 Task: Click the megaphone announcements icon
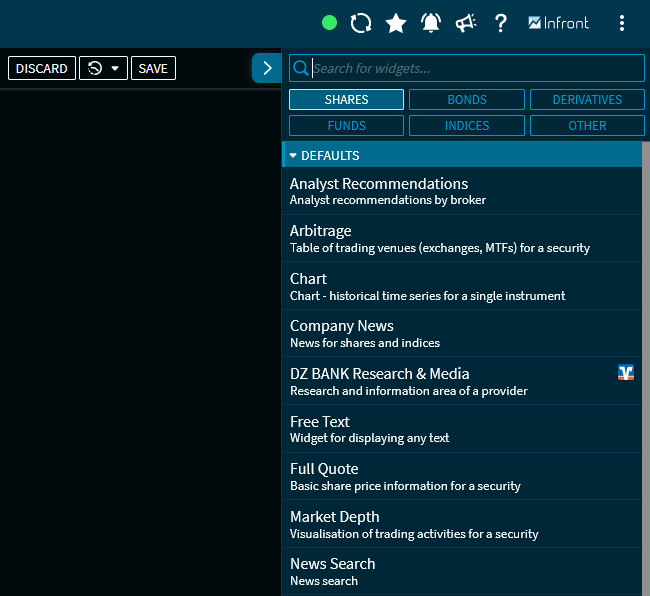click(x=466, y=23)
